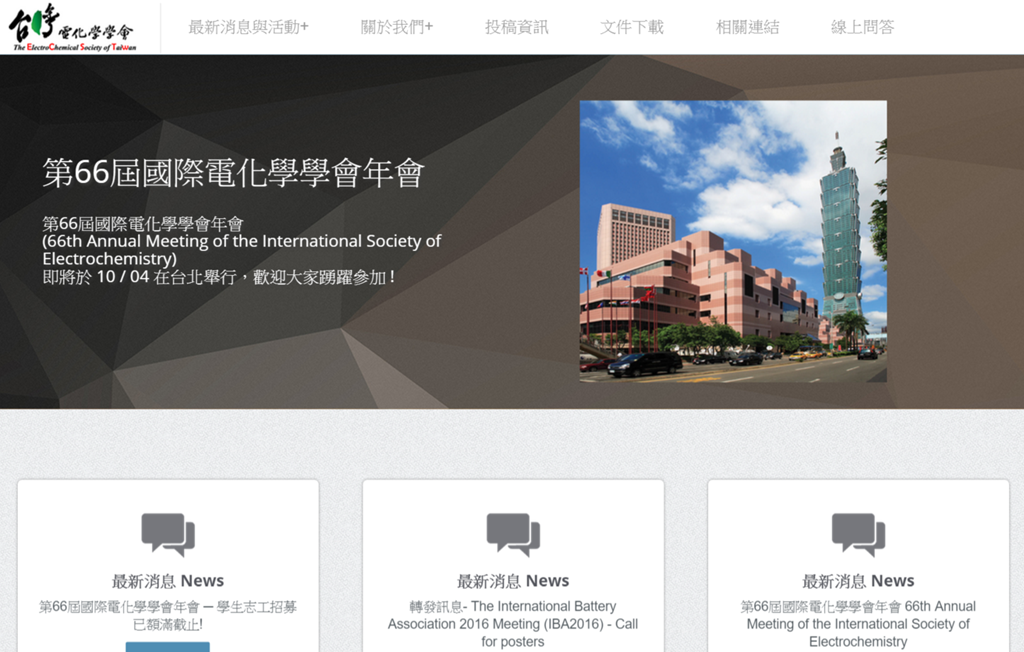The width and height of the screenshot is (1024, 652).
Task: Open the 學生志工招募已額滿截止 news text
Action: [x=168, y=615]
